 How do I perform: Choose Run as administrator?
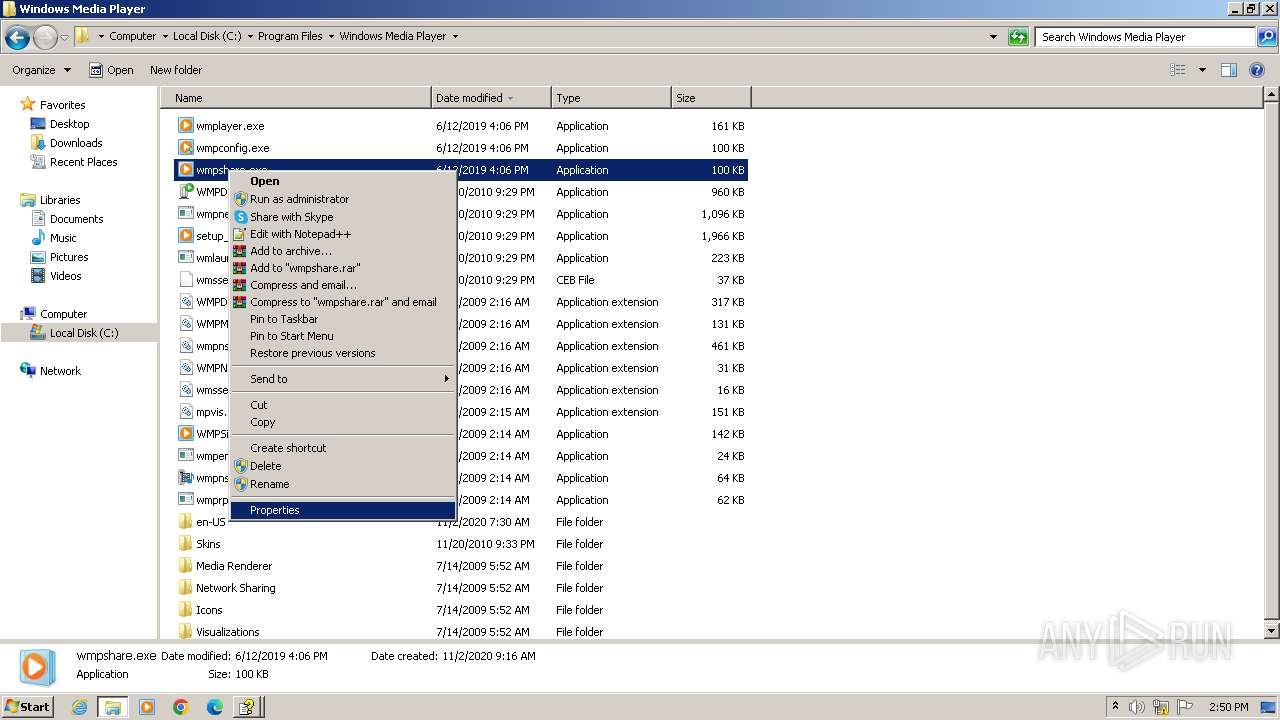(x=343, y=199)
